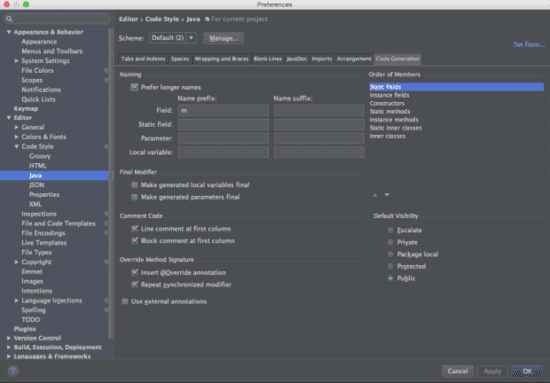The width and height of the screenshot is (550, 383).
Task: Uncheck Prefer longer names checkbox
Action: (x=134, y=87)
